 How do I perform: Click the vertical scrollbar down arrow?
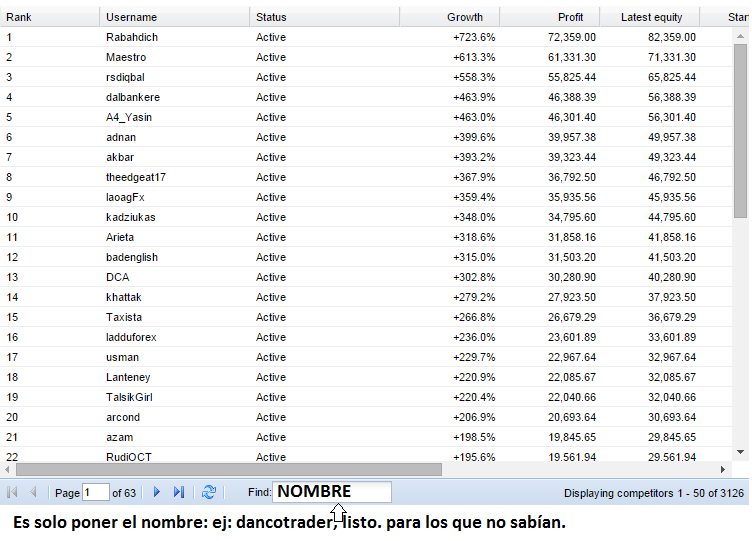(740, 452)
